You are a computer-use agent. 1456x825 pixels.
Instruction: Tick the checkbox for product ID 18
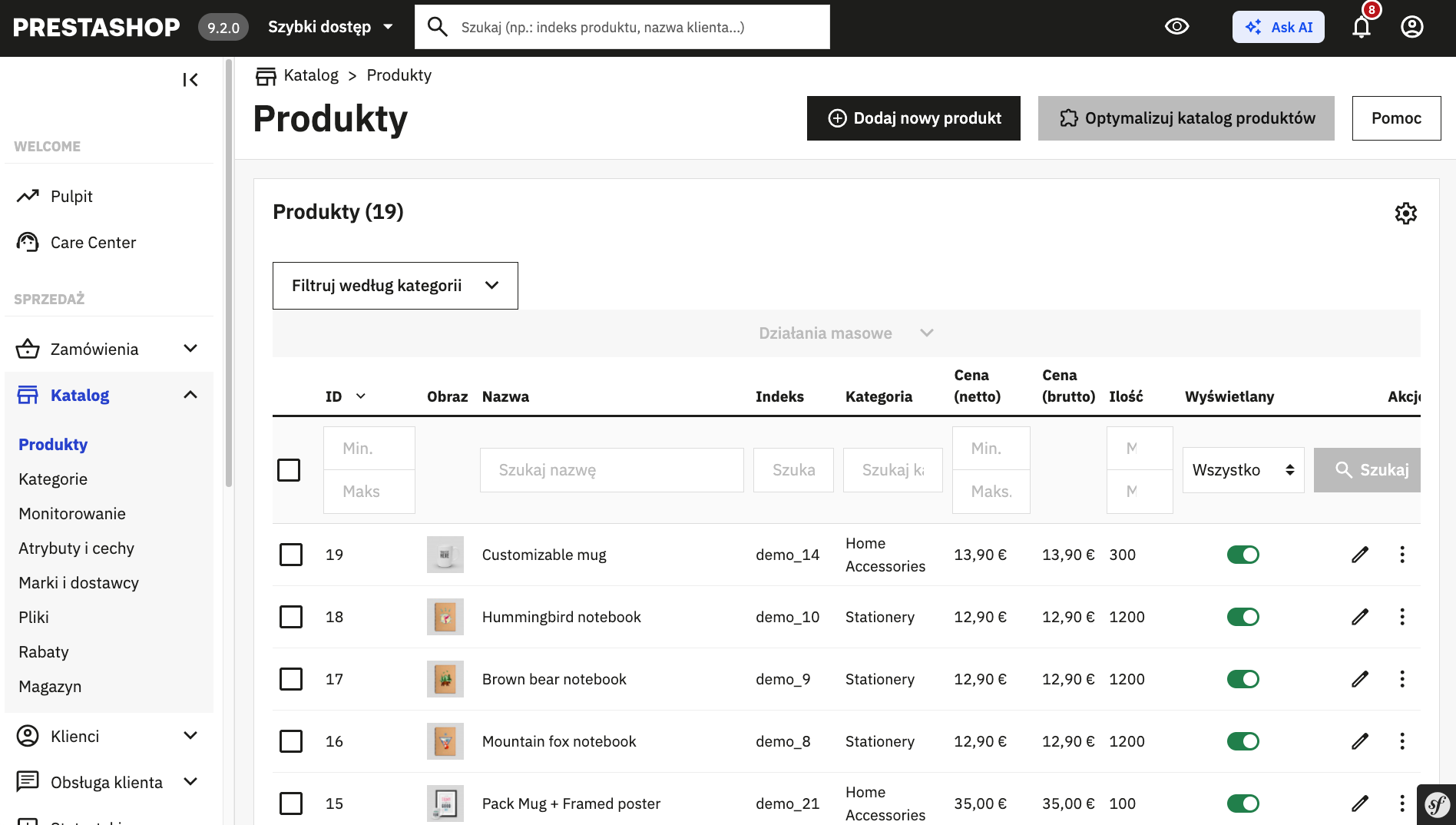coord(291,617)
